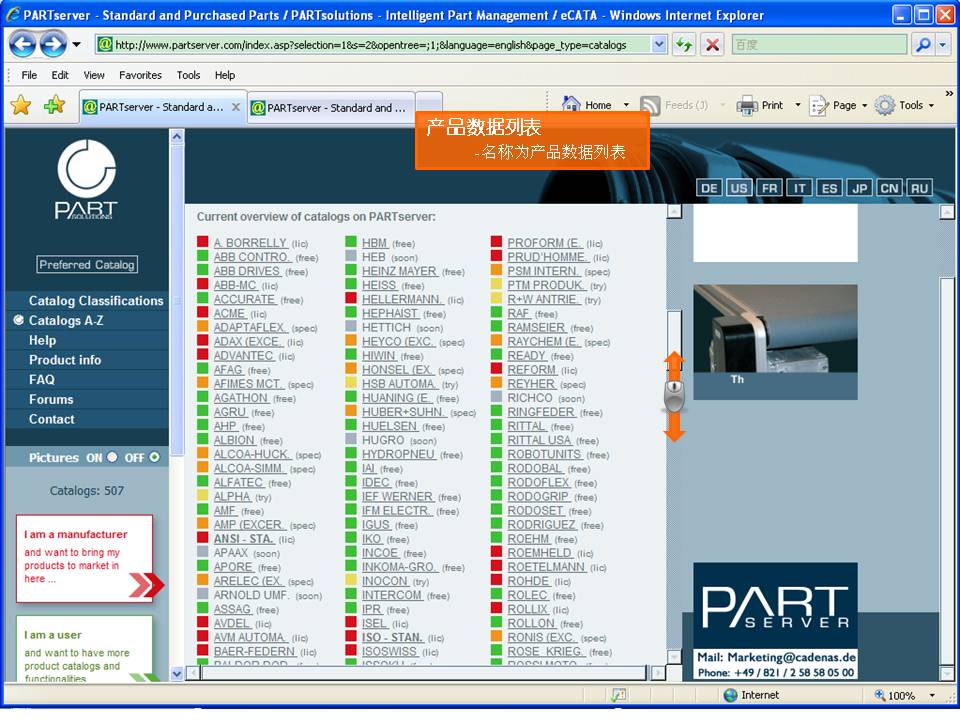Go forward with the browser Forward arrow
Viewport: 960px width, 720px height.
click(53, 44)
